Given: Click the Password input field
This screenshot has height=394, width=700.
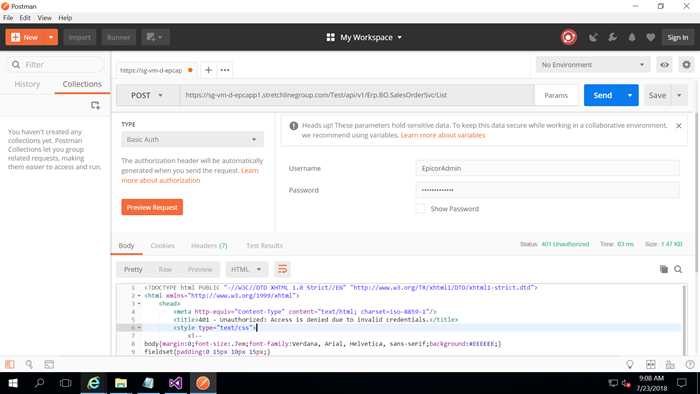Looking at the screenshot, I should click(547, 190).
